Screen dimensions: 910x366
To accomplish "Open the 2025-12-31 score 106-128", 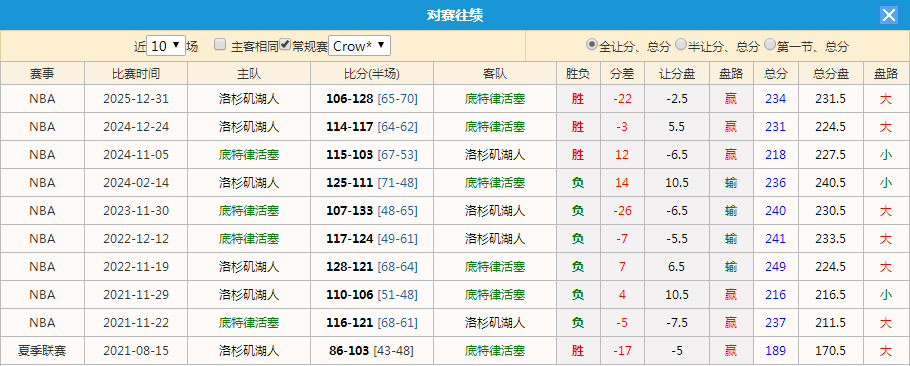I will [349, 99].
